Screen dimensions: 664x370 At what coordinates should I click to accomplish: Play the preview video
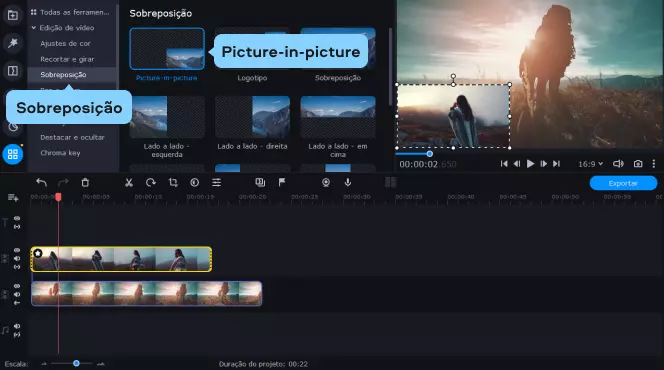tap(530, 164)
